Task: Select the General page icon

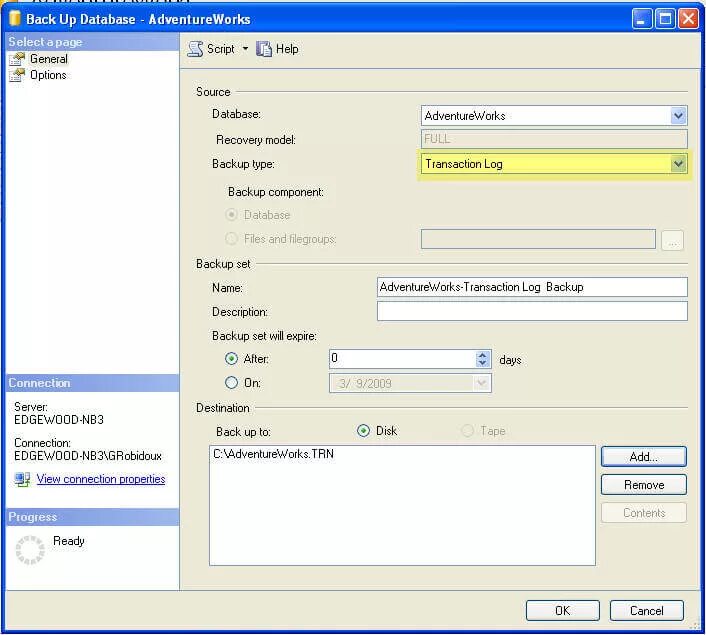Action: pos(17,59)
